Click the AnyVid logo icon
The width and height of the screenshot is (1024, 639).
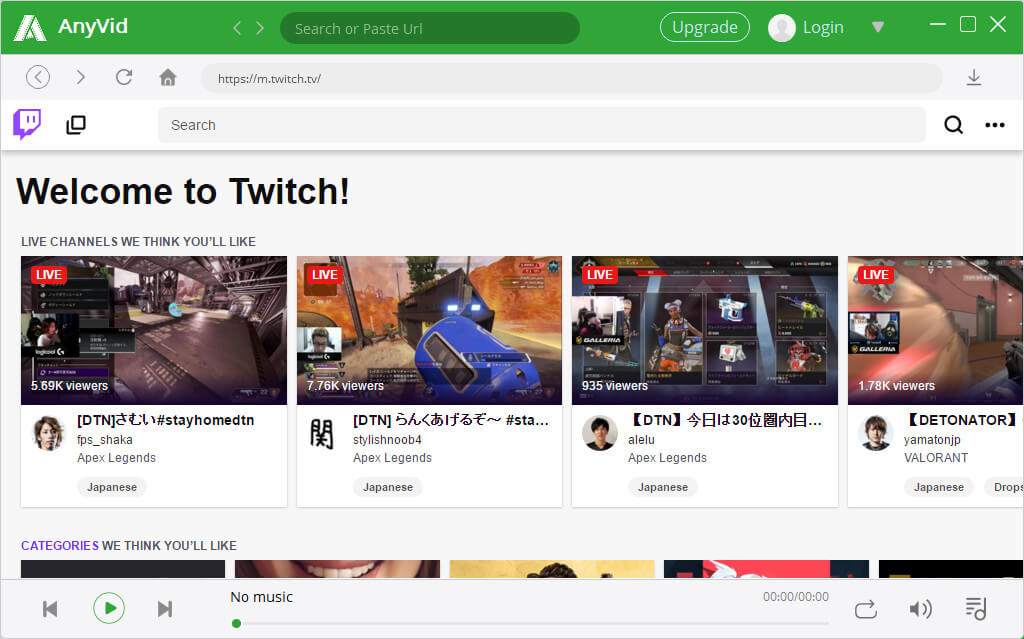tap(29, 28)
